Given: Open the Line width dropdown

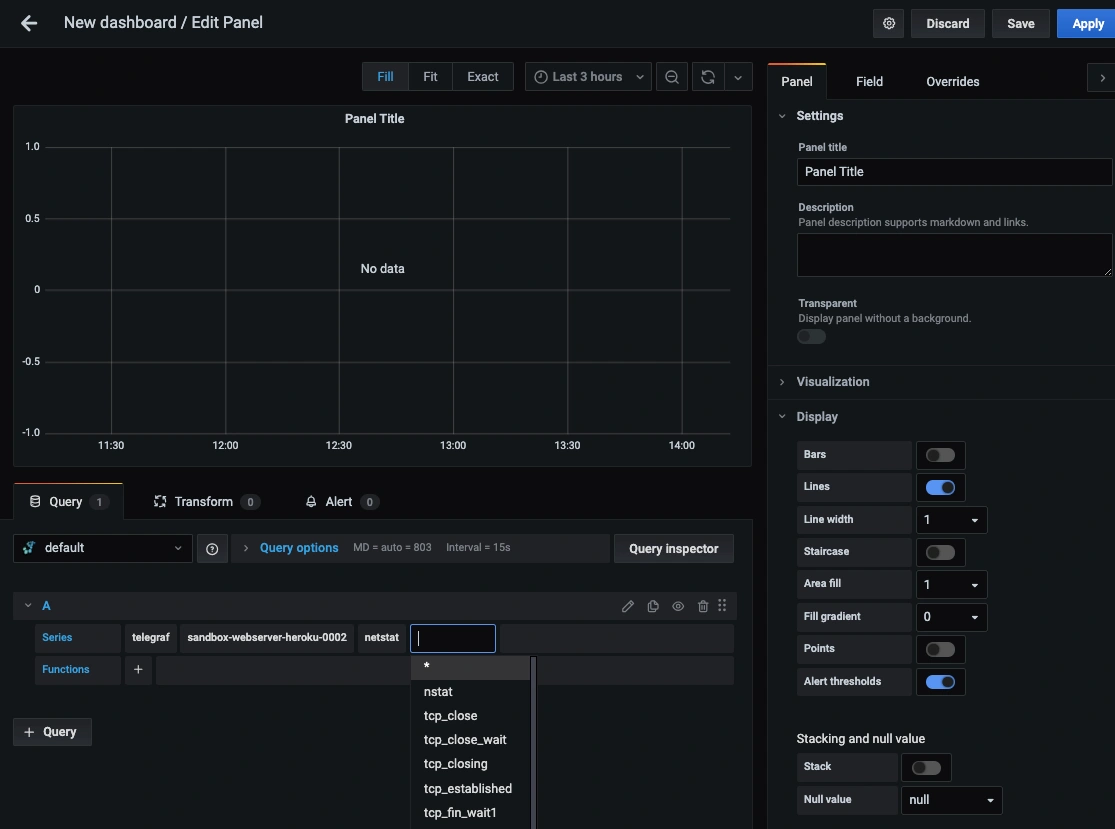Looking at the screenshot, I should pos(951,520).
